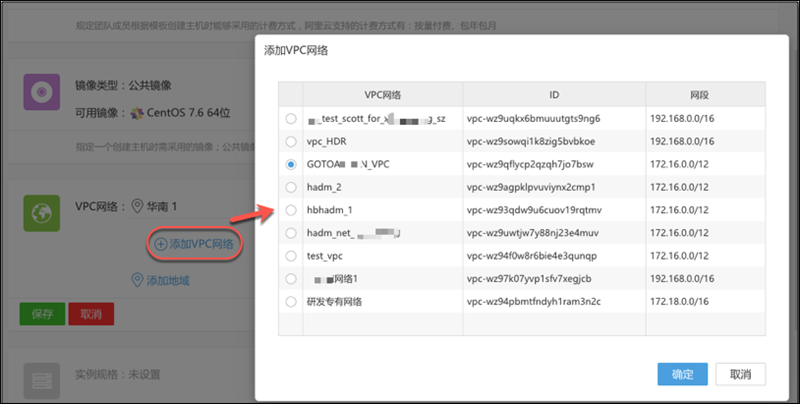Select the 研发专有网络 radio button

click(x=291, y=302)
